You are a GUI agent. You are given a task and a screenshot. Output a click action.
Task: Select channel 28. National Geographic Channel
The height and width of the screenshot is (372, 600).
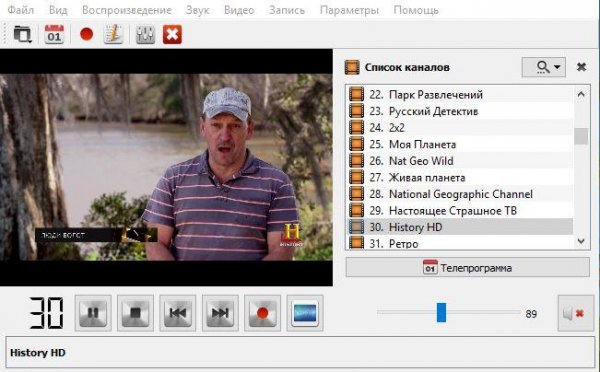coord(460,194)
